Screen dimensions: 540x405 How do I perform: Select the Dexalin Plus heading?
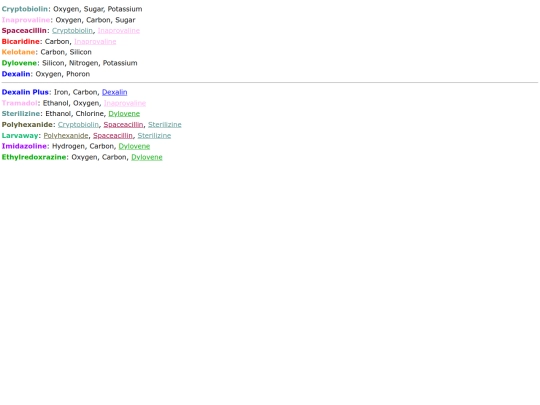tap(25, 92)
